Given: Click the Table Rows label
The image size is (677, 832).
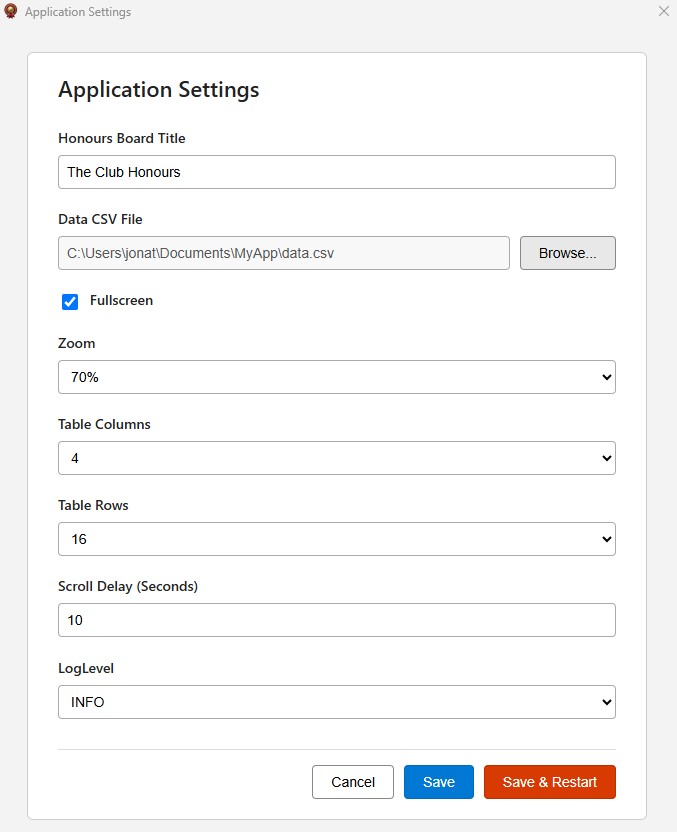Looking at the screenshot, I should pos(93,505).
